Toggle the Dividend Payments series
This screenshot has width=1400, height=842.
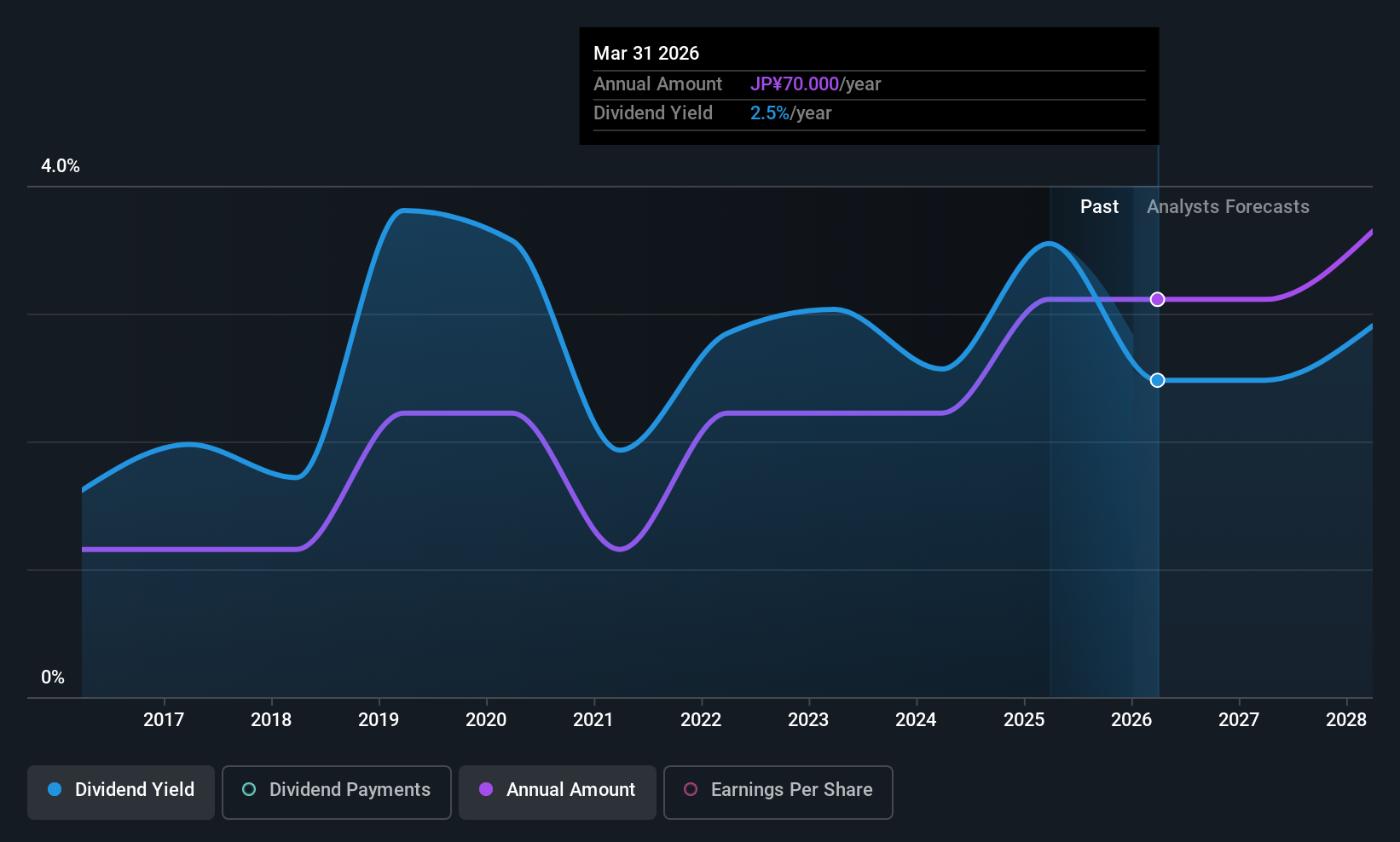(x=337, y=793)
